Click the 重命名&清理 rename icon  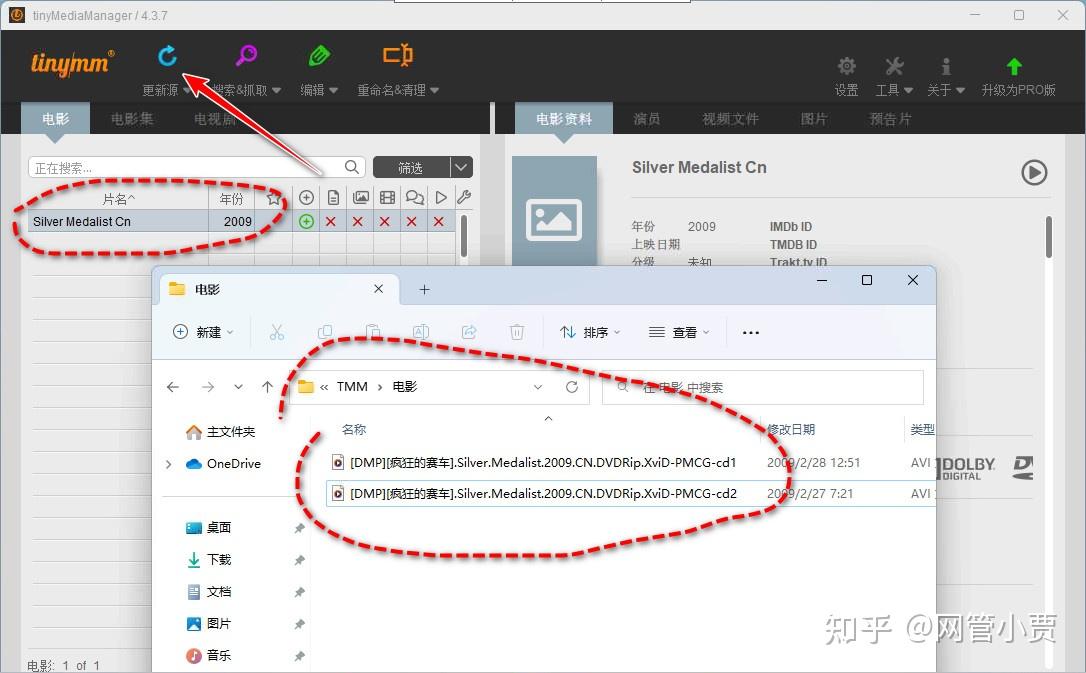(397, 55)
